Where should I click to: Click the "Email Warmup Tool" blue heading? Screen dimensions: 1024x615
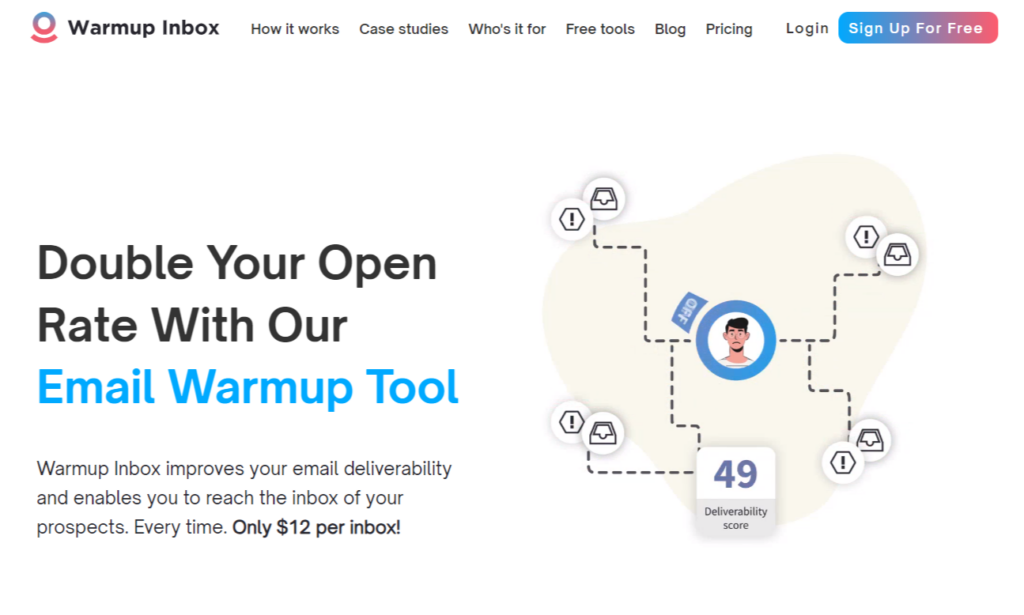coord(248,387)
